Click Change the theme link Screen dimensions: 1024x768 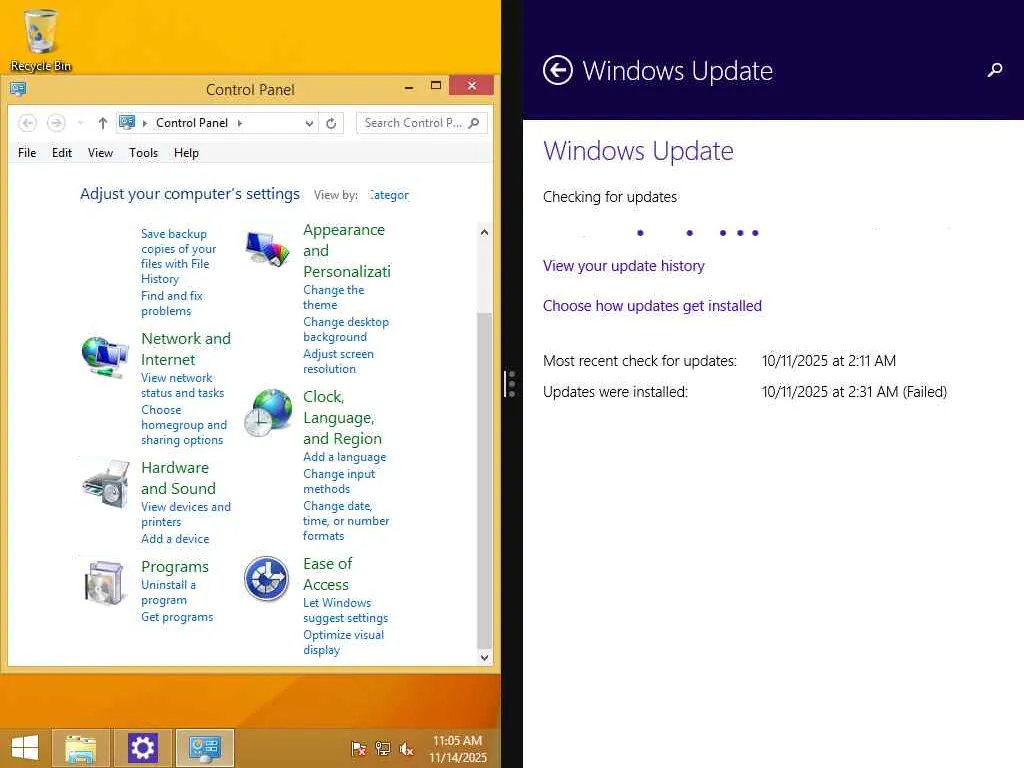tap(334, 297)
